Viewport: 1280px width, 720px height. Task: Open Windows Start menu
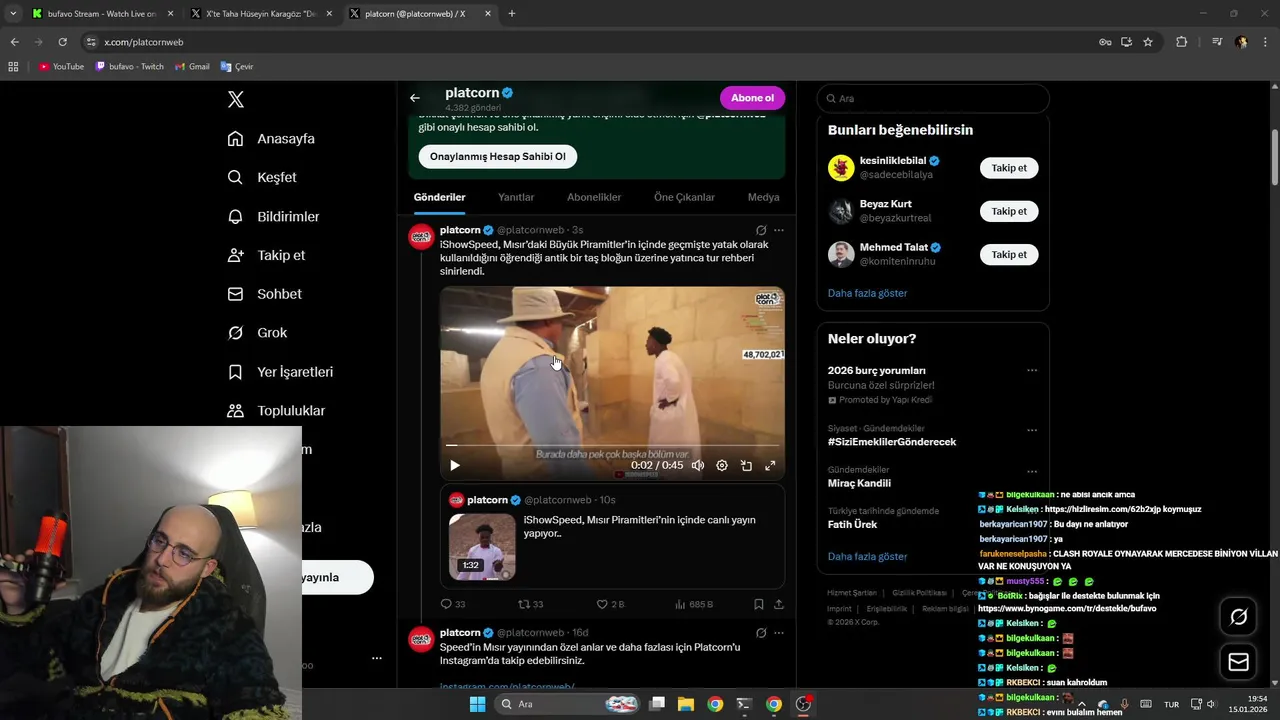click(478, 704)
